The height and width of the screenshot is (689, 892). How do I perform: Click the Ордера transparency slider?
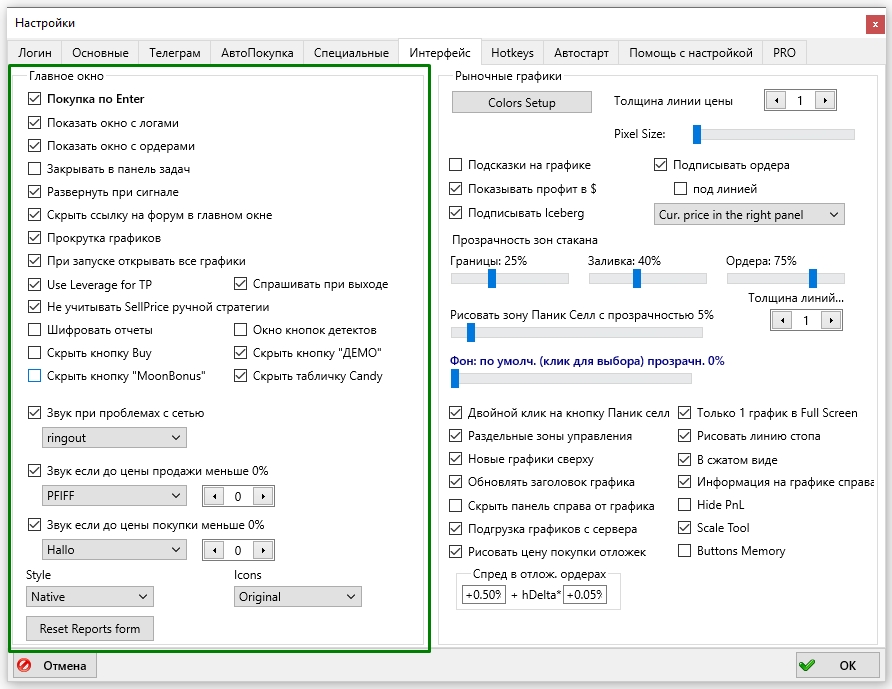point(786,278)
